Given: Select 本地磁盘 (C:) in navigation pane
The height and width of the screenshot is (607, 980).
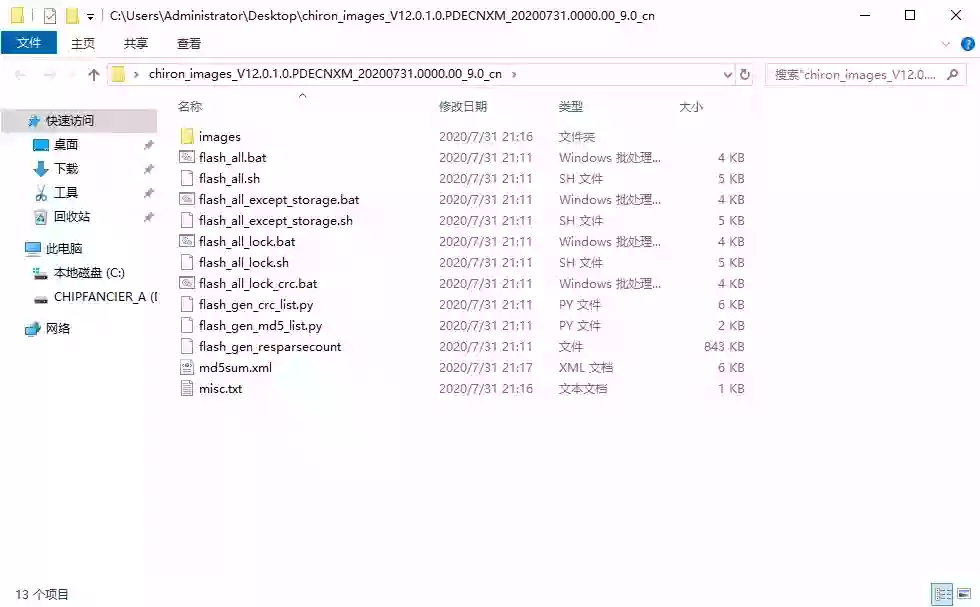Looking at the screenshot, I should point(89,273).
